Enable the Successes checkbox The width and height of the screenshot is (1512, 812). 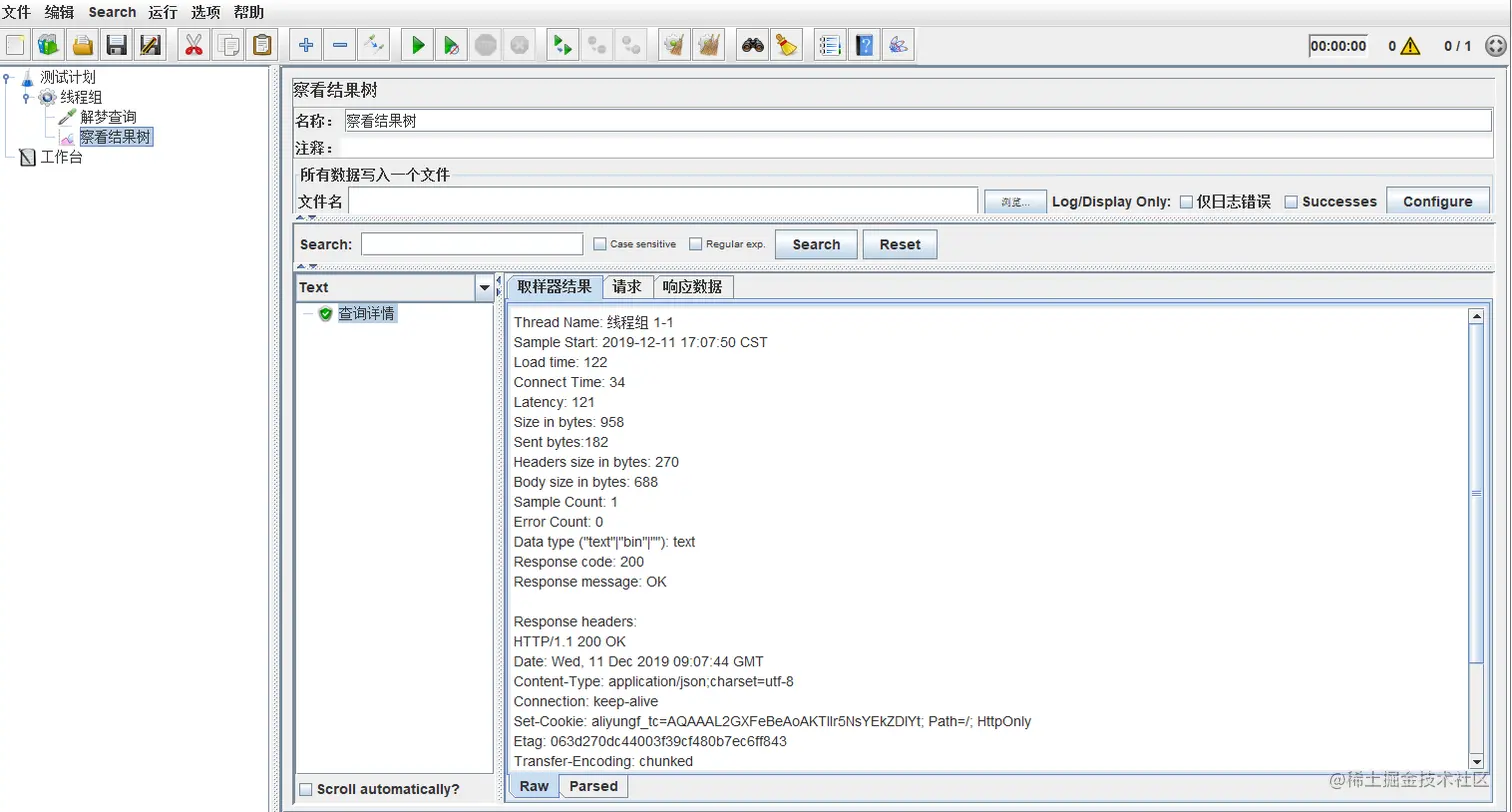coord(1291,202)
